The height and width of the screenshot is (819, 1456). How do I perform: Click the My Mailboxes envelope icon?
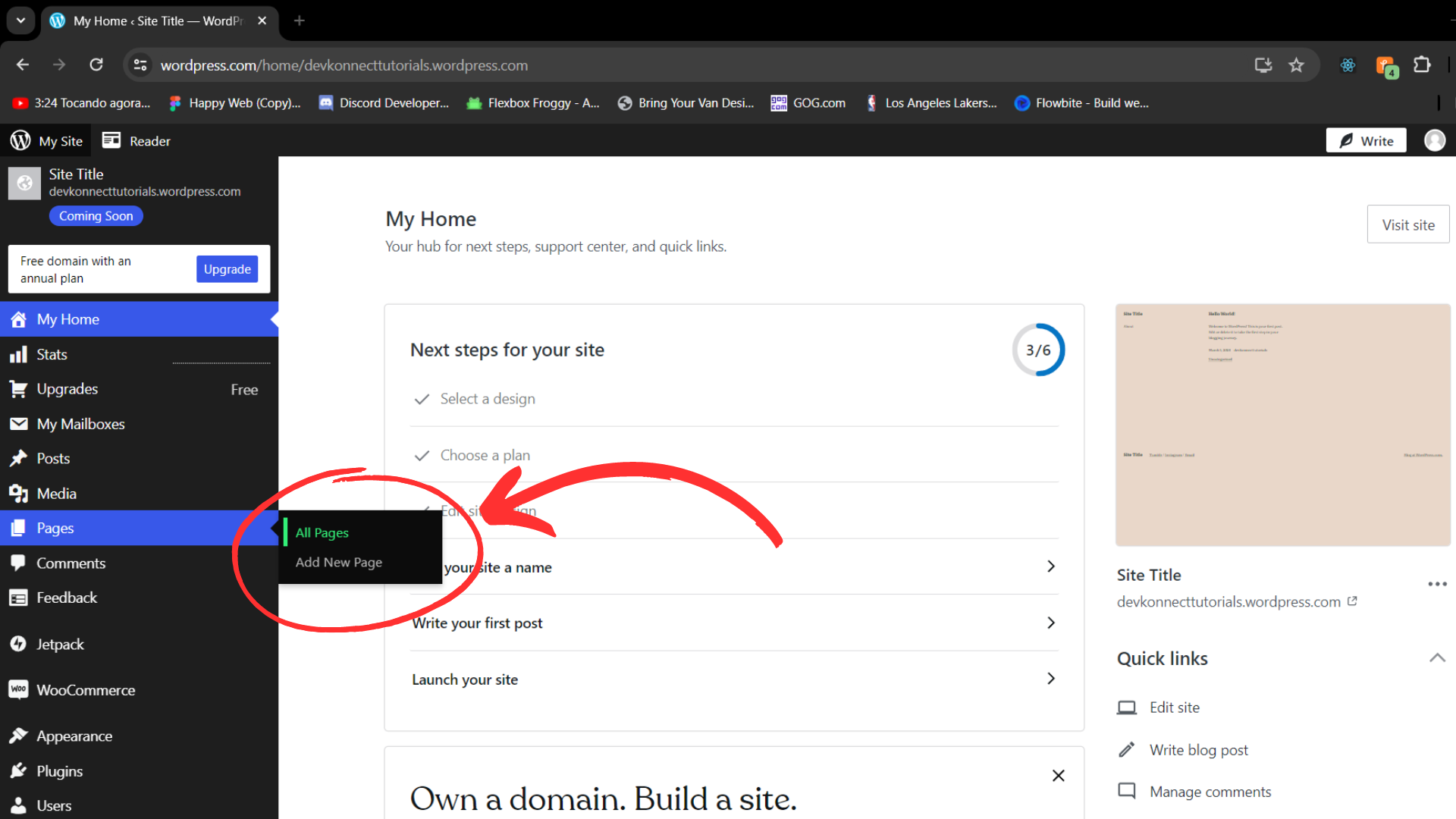[x=18, y=424]
